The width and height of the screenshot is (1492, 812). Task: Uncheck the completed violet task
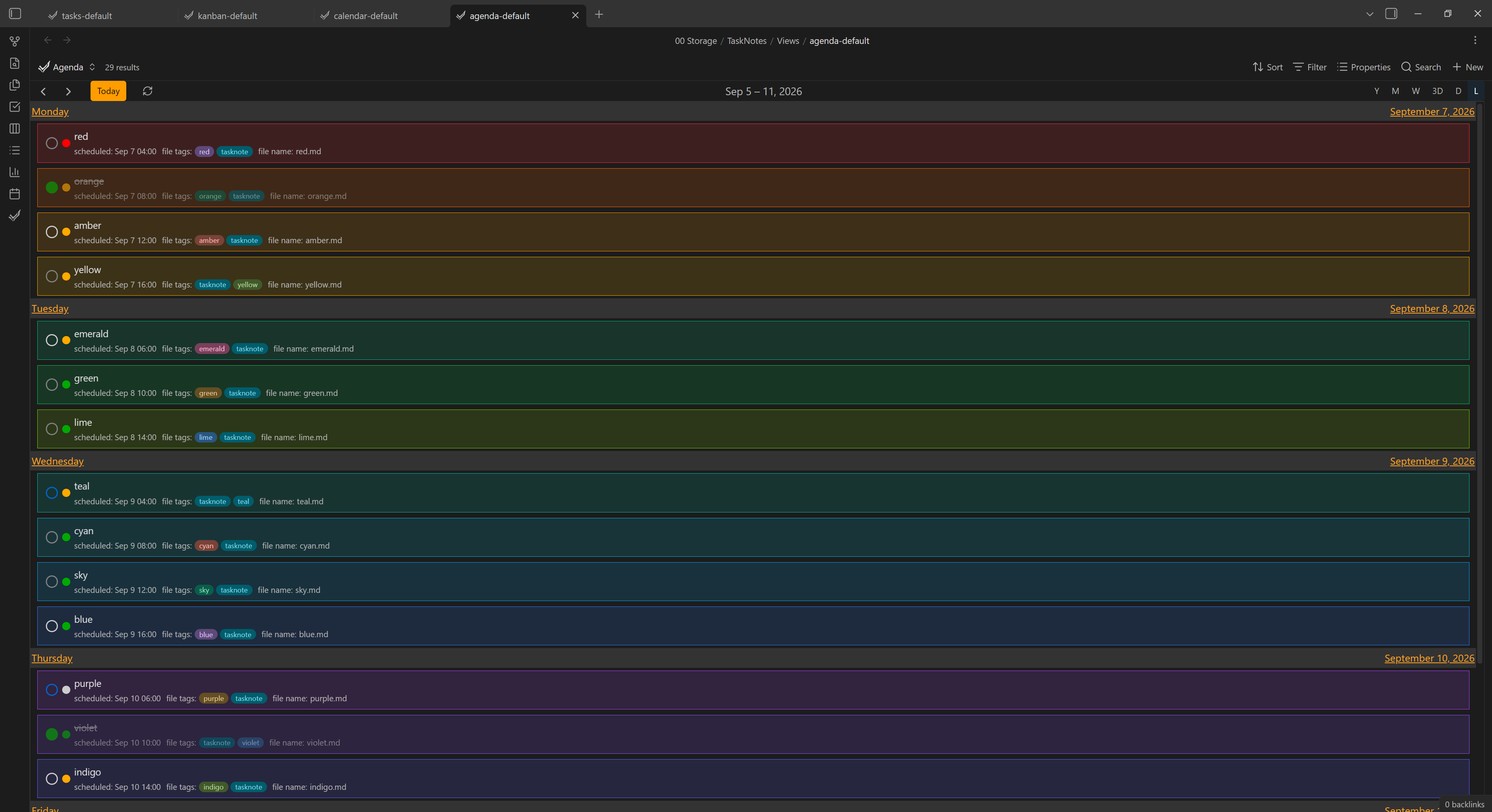tap(52, 734)
